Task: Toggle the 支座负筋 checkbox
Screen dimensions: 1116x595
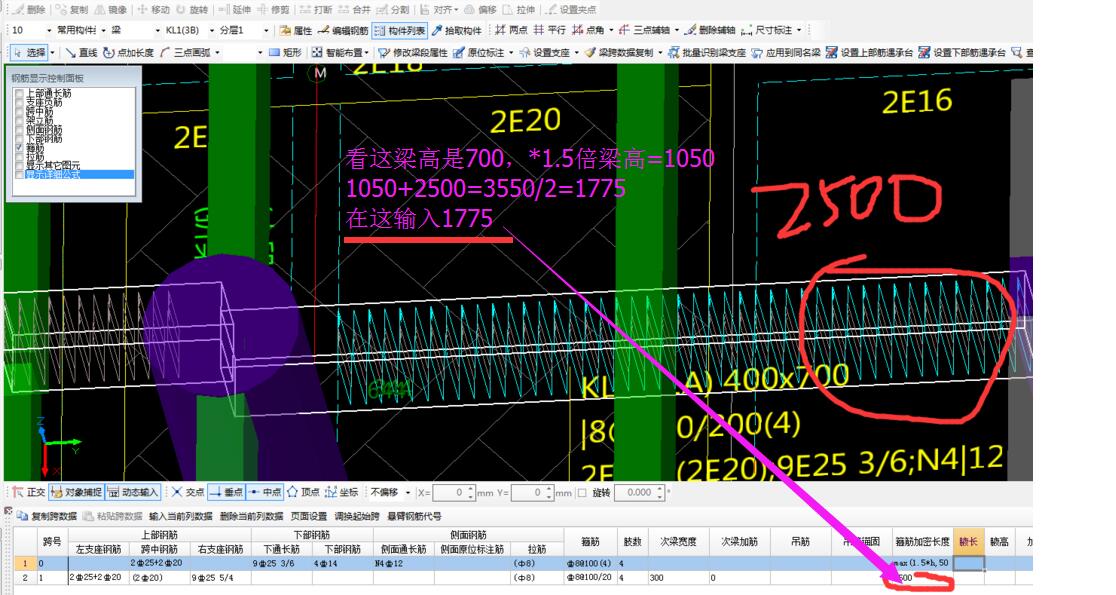Action: 19,102
